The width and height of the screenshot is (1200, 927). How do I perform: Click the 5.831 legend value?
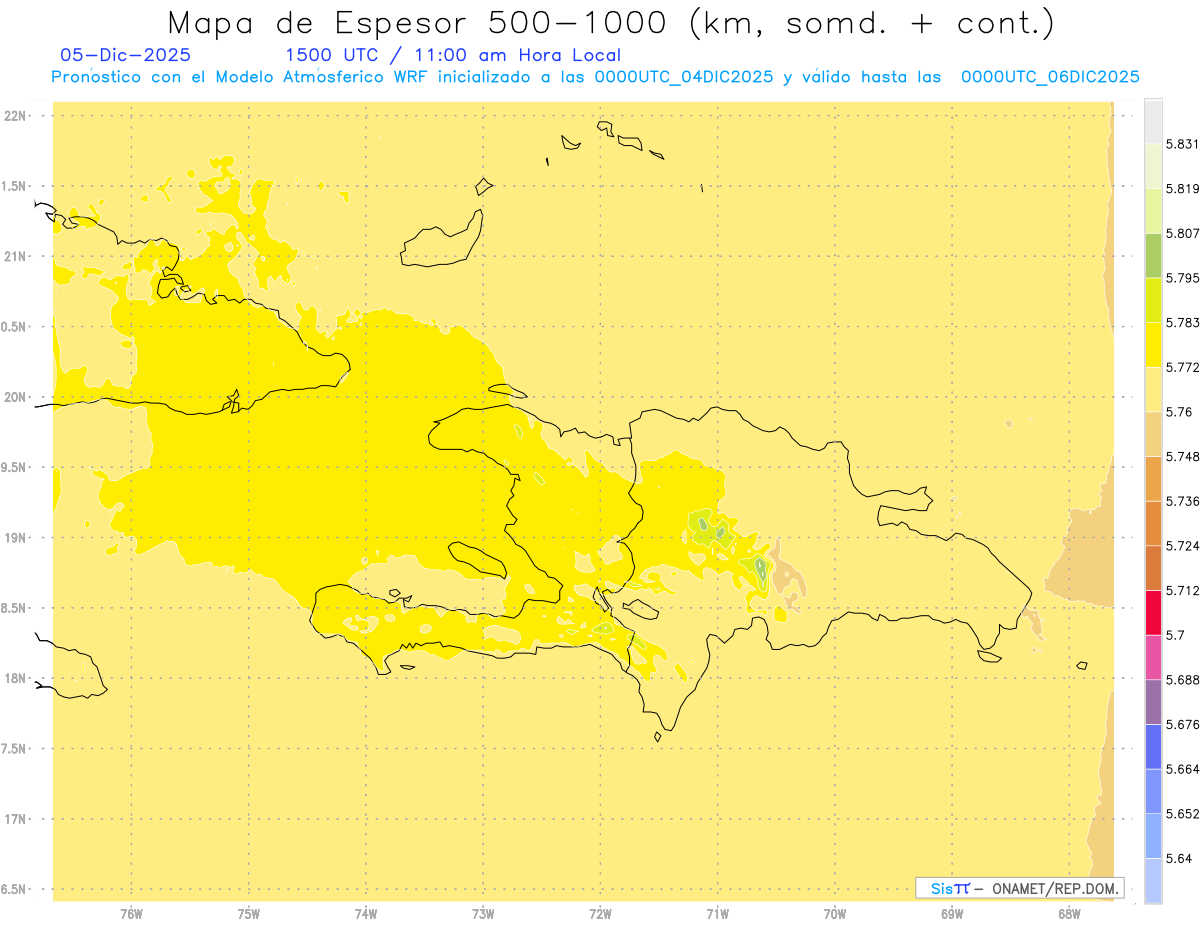pos(1182,144)
